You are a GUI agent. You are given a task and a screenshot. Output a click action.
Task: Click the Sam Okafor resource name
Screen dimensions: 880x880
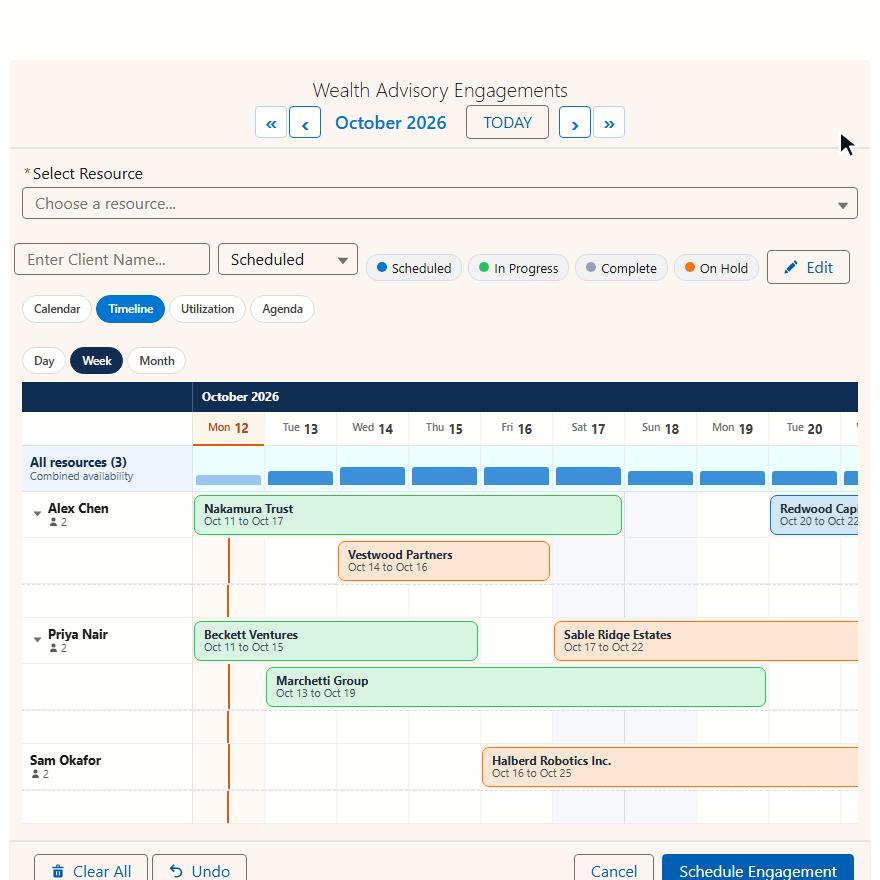coord(65,760)
